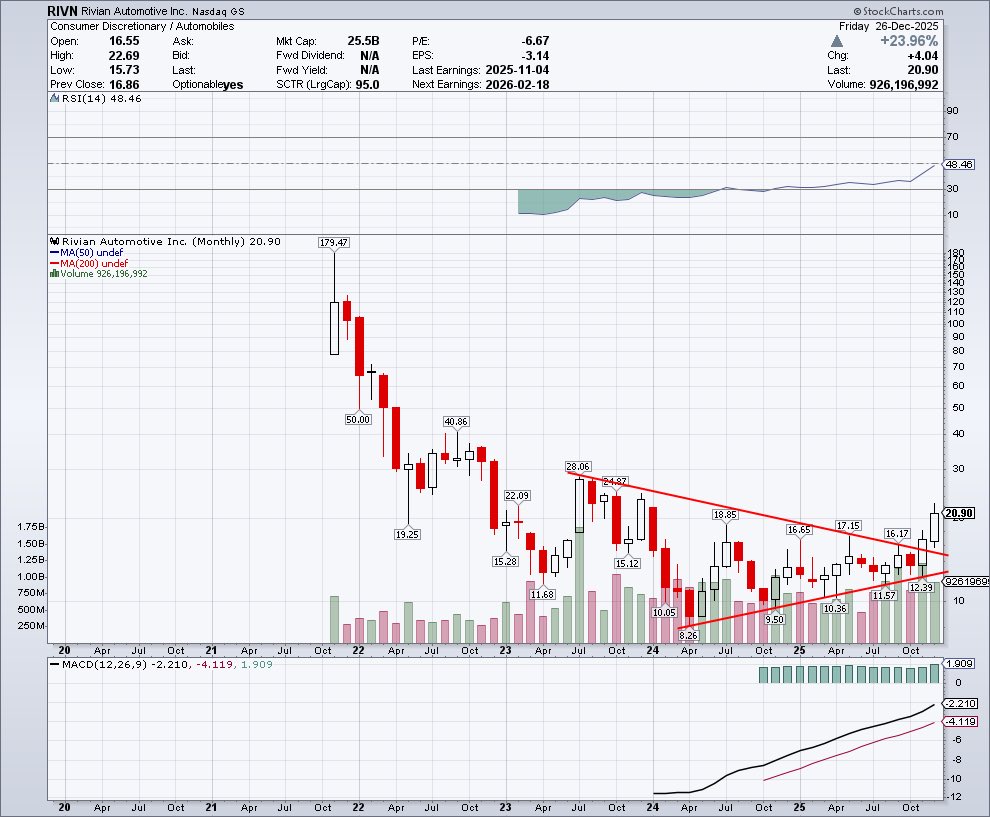Click the 16.17 price annotation
990x817 pixels.
tap(897, 534)
